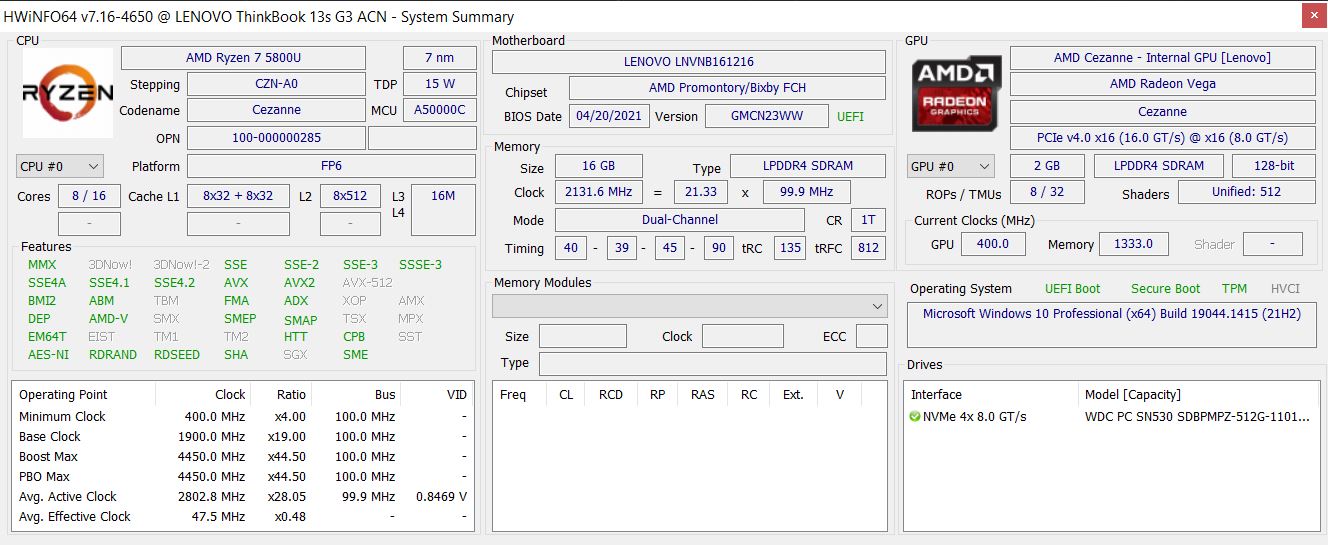
Task: Click the Memory Clock value 2131.6 MHz
Action: tap(599, 192)
